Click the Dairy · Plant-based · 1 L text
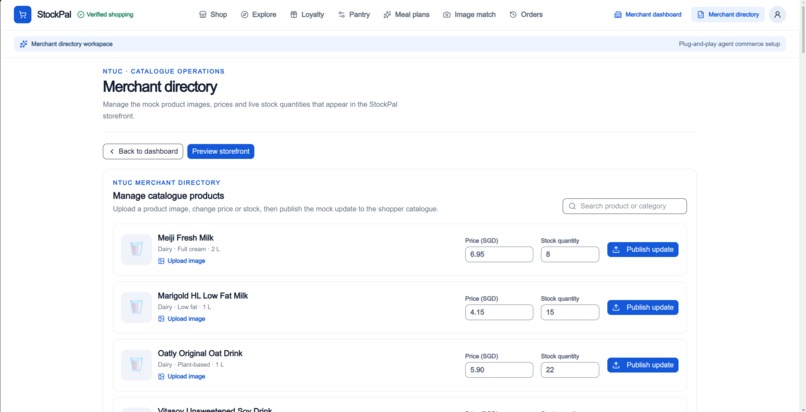The height and width of the screenshot is (412, 806). point(191,365)
